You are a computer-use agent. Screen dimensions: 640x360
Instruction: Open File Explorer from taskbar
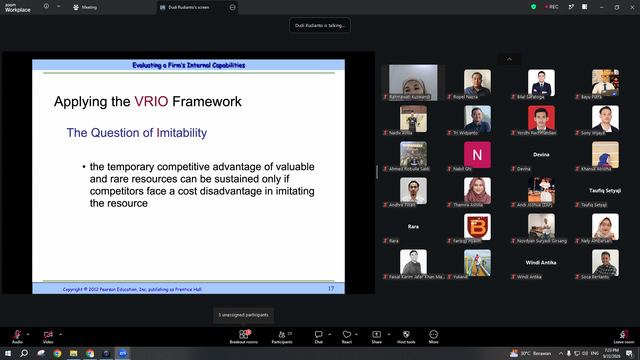(x=73, y=353)
